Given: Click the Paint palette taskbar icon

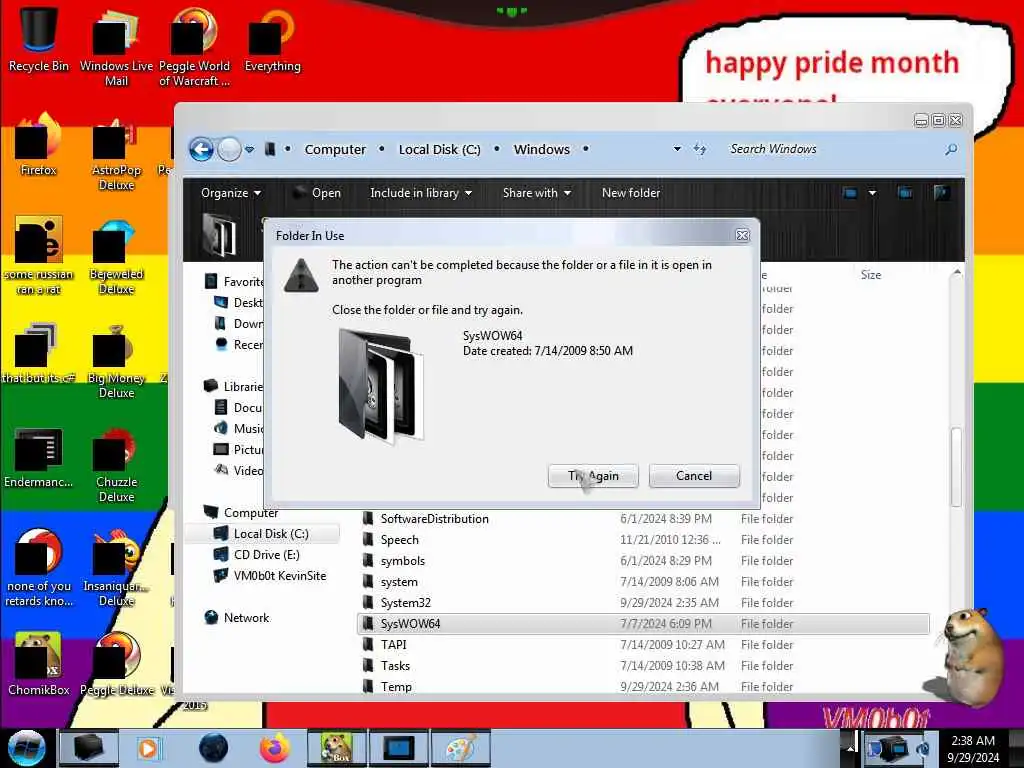Looking at the screenshot, I should pyautogui.click(x=461, y=748).
